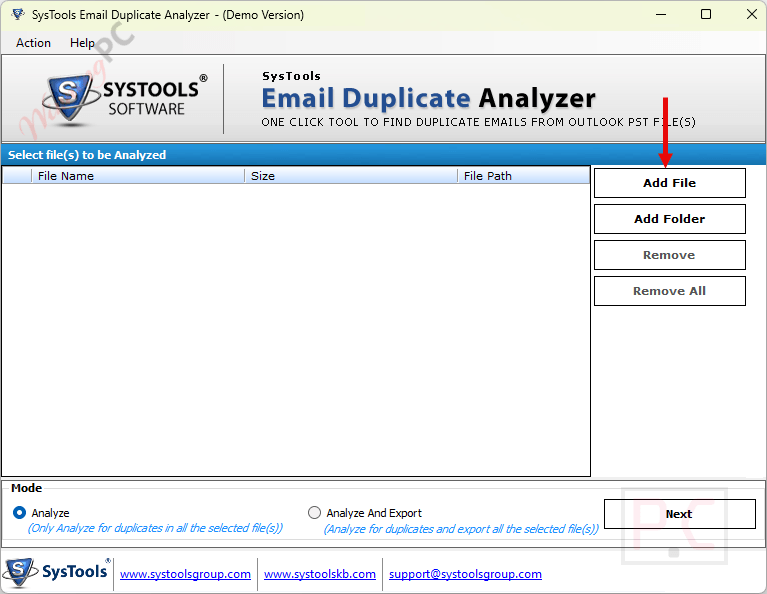The width and height of the screenshot is (767, 594).
Task: Minimize the Email Duplicate Analyzer window
Action: 661,15
